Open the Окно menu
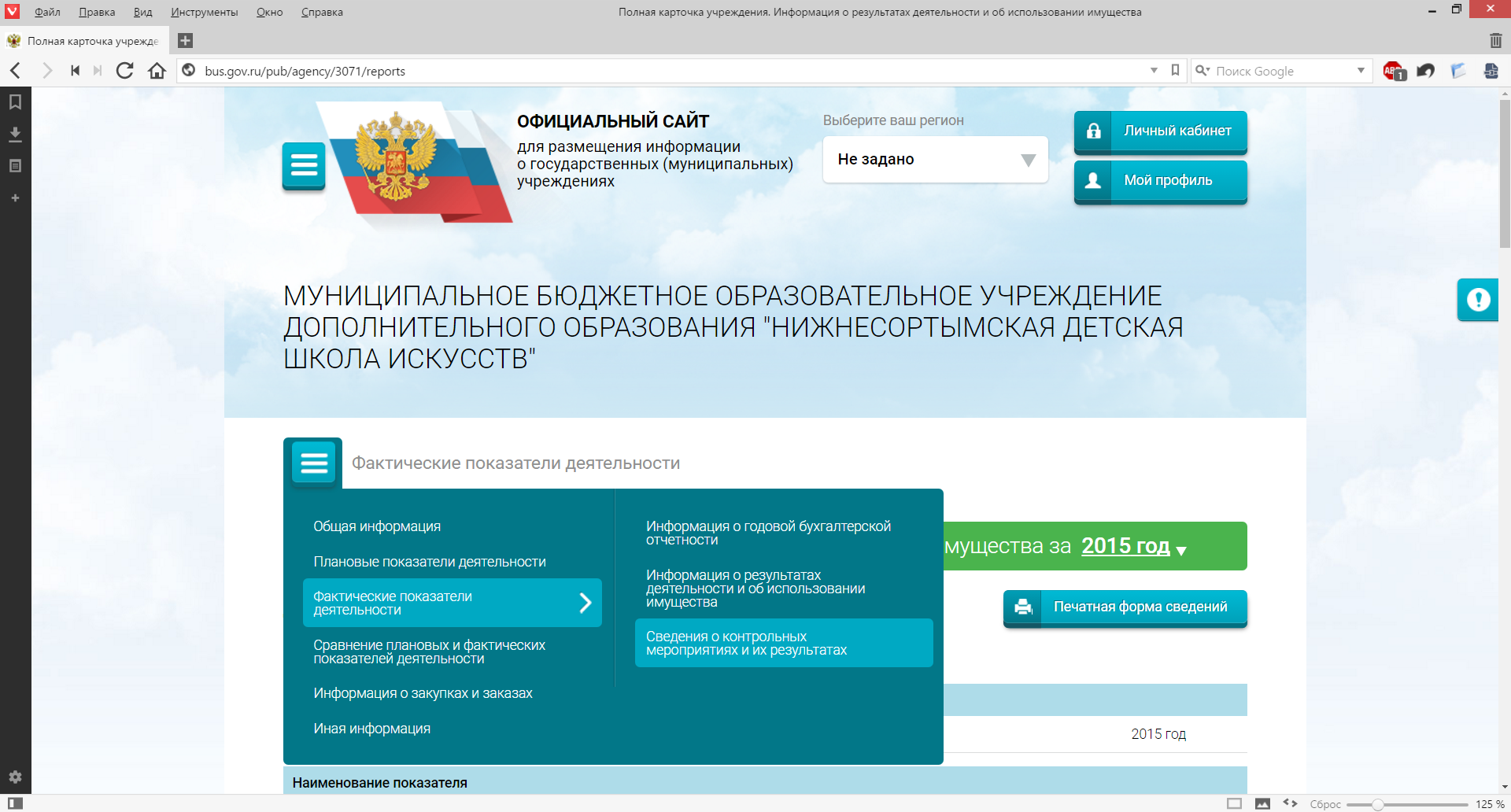The width and height of the screenshot is (1511, 812). click(x=270, y=12)
